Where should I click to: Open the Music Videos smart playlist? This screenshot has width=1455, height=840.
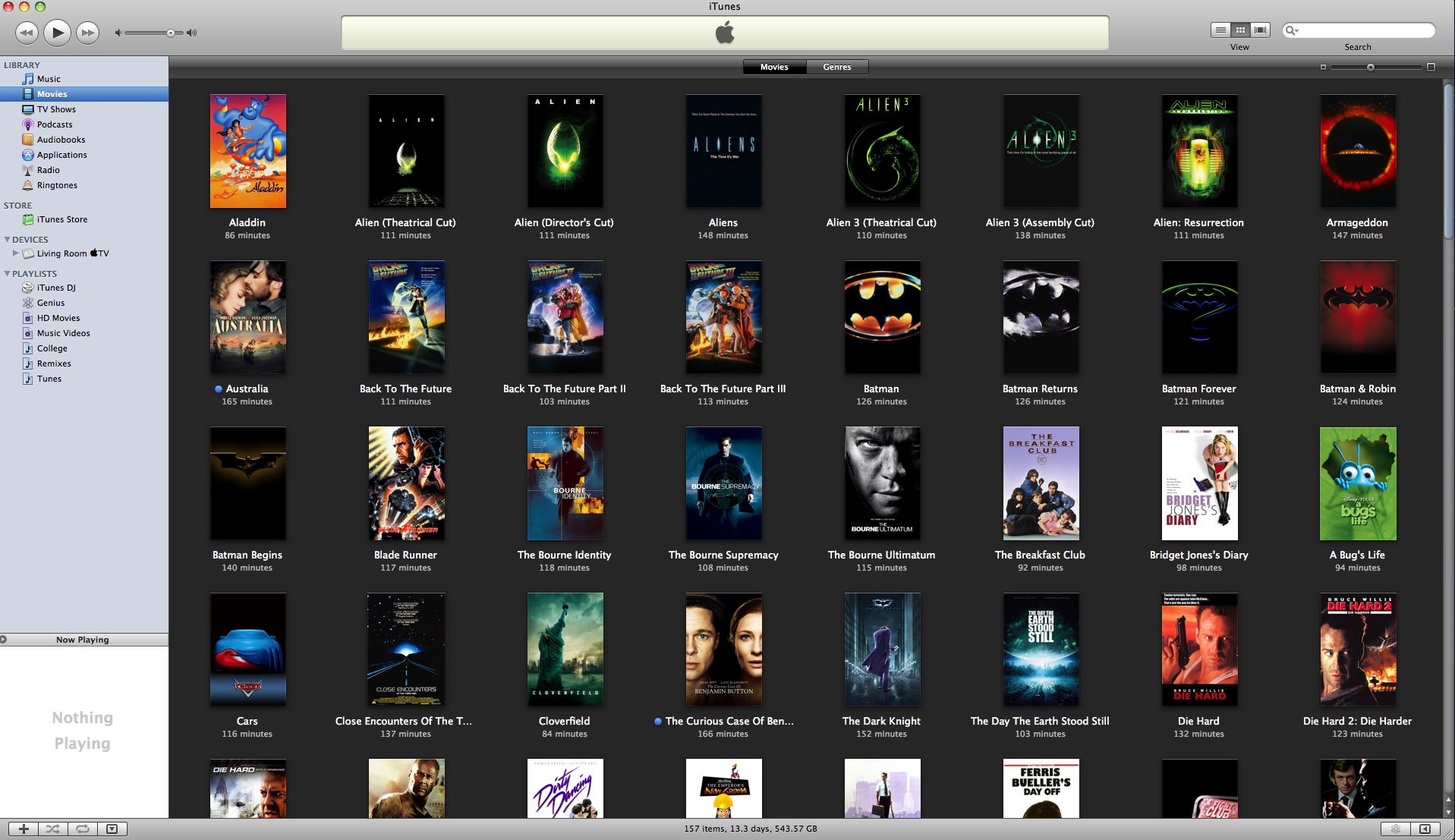pos(84,333)
